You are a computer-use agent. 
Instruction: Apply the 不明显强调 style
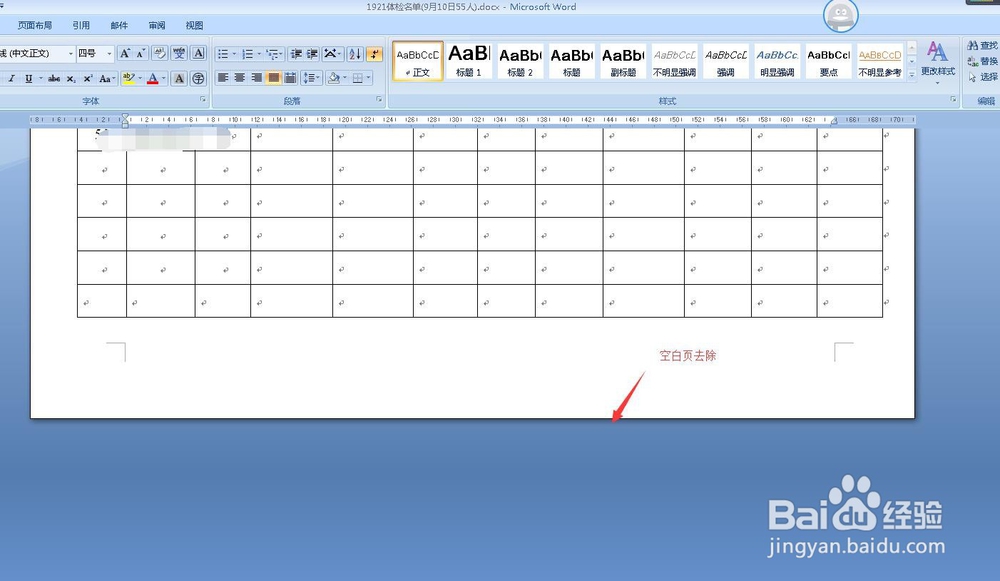(x=674, y=61)
